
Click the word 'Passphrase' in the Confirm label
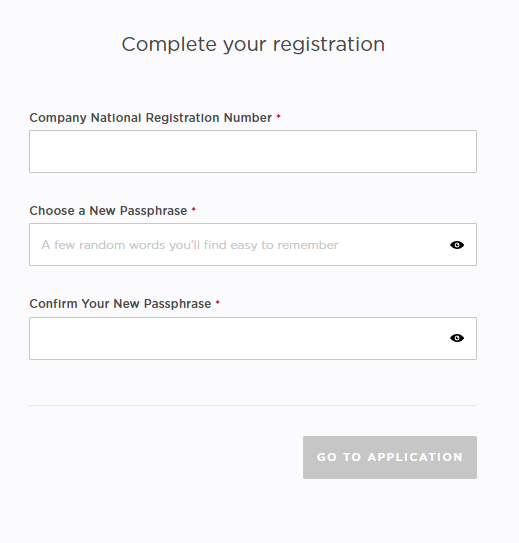[177, 304]
